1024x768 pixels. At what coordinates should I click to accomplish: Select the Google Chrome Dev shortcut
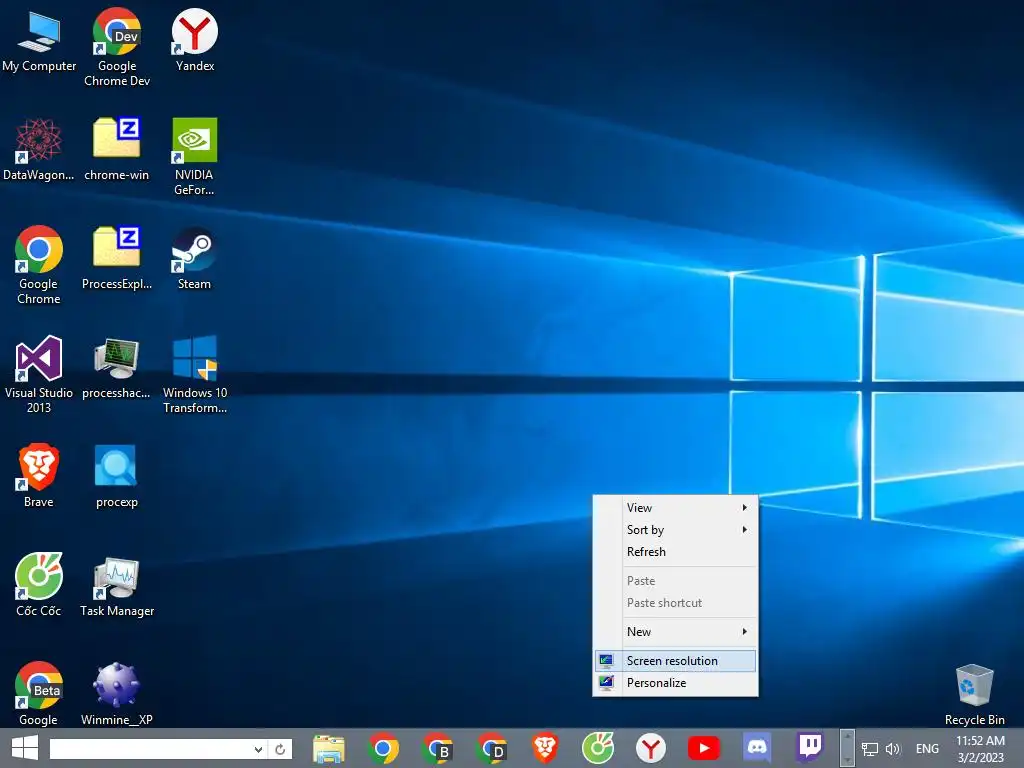pos(117,48)
